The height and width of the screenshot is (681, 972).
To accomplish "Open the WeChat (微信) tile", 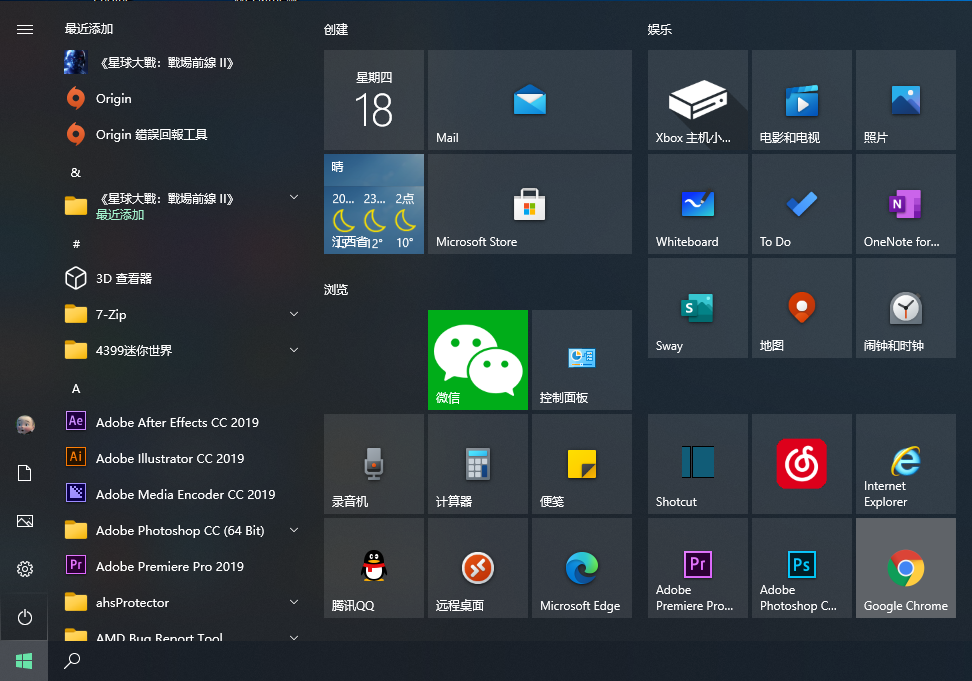I will (x=477, y=359).
